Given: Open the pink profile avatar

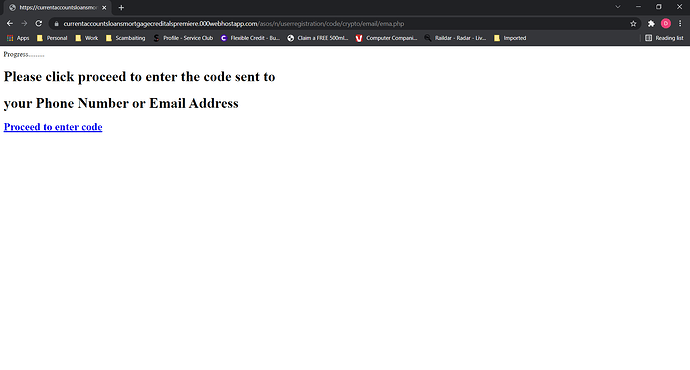Looking at the screenshot, I should [x=666, y=24].
